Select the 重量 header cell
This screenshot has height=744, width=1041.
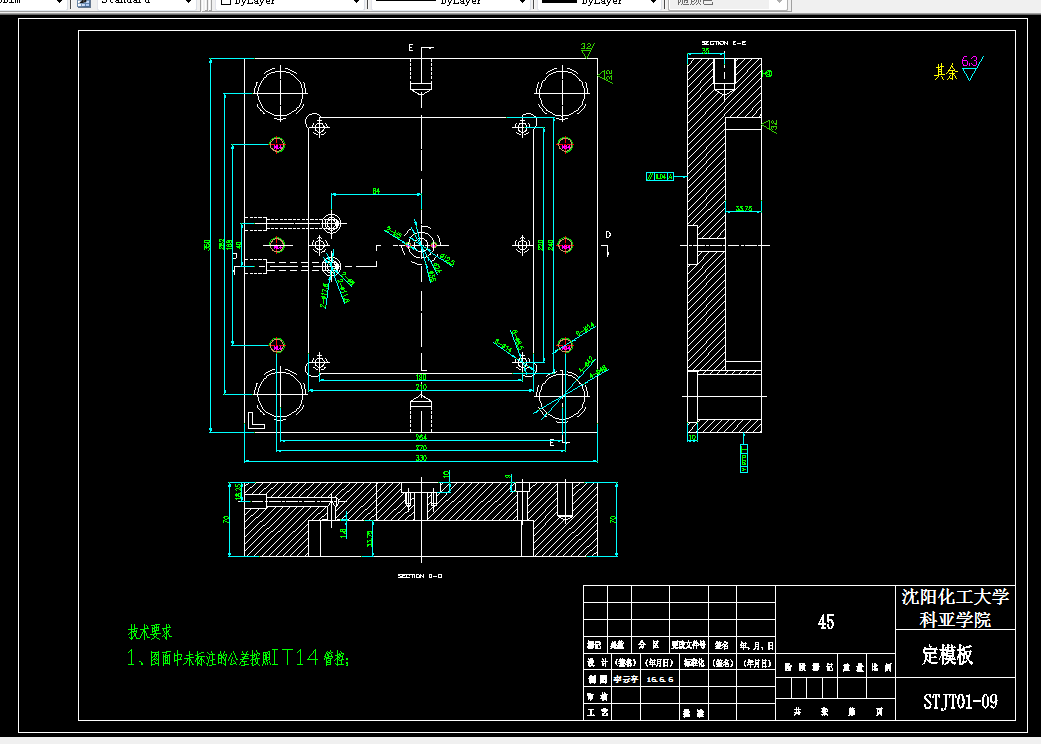[853, 667]
